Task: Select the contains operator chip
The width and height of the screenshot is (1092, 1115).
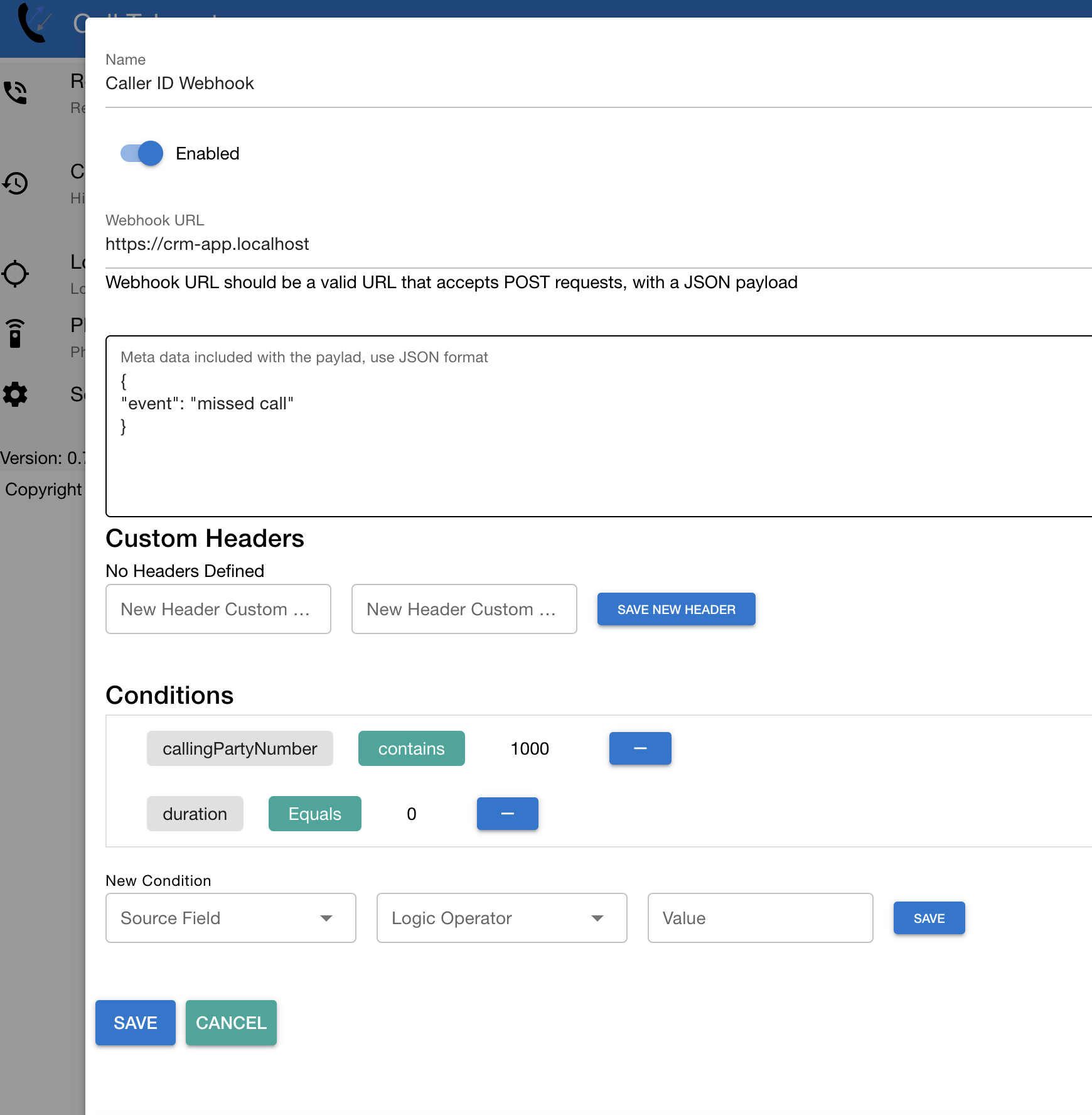Action: (411, 748)
